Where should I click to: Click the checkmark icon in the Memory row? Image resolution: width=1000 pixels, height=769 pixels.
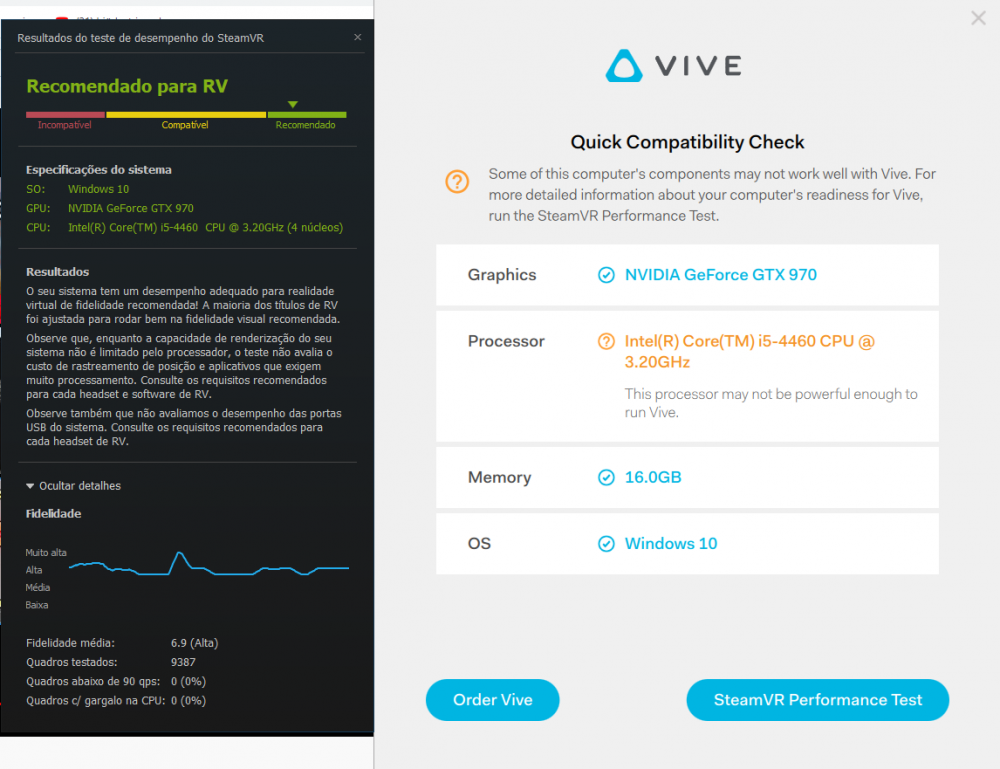[606, 478]
